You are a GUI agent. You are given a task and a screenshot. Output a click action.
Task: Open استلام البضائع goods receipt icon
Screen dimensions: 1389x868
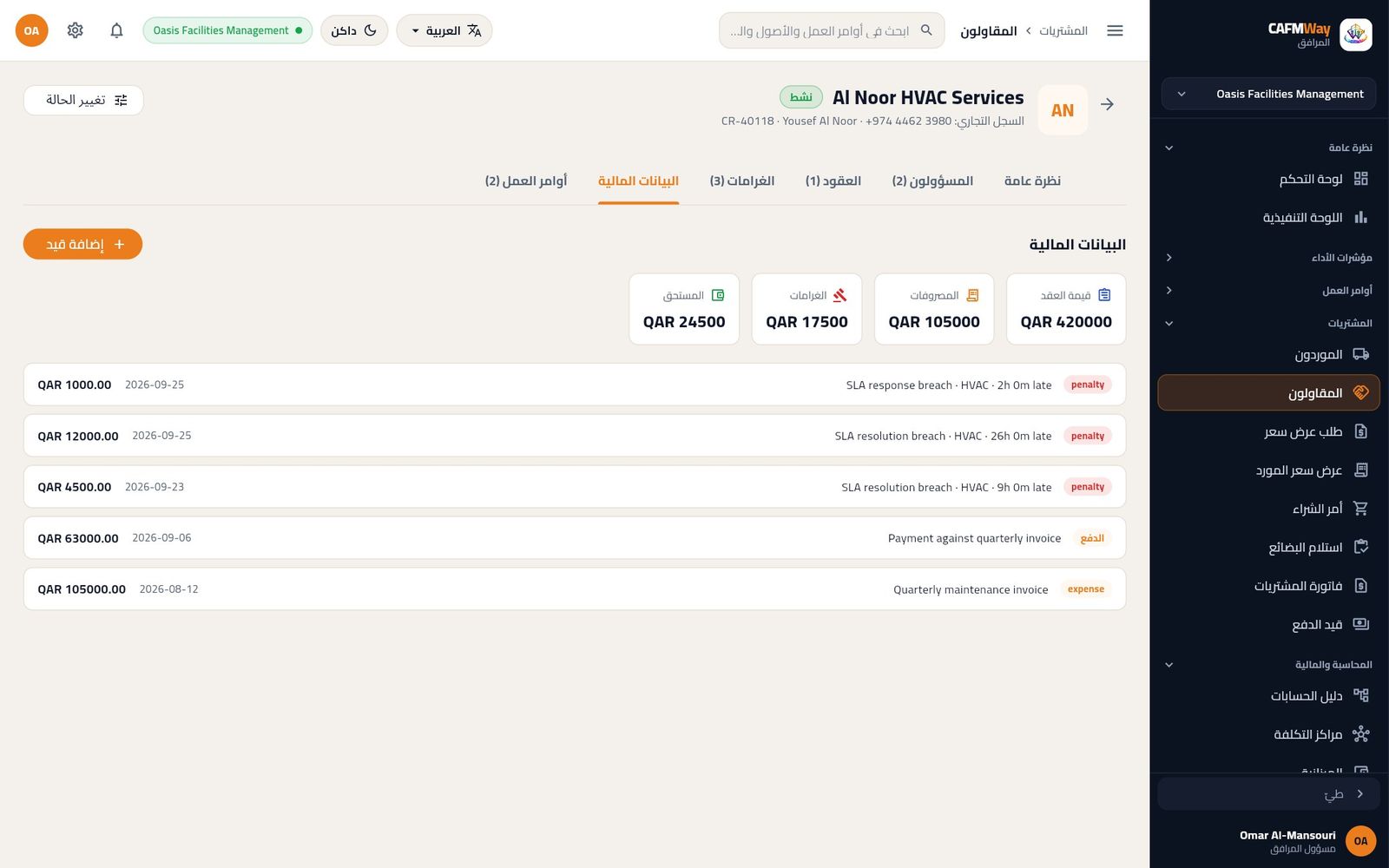coord(1360,547)
